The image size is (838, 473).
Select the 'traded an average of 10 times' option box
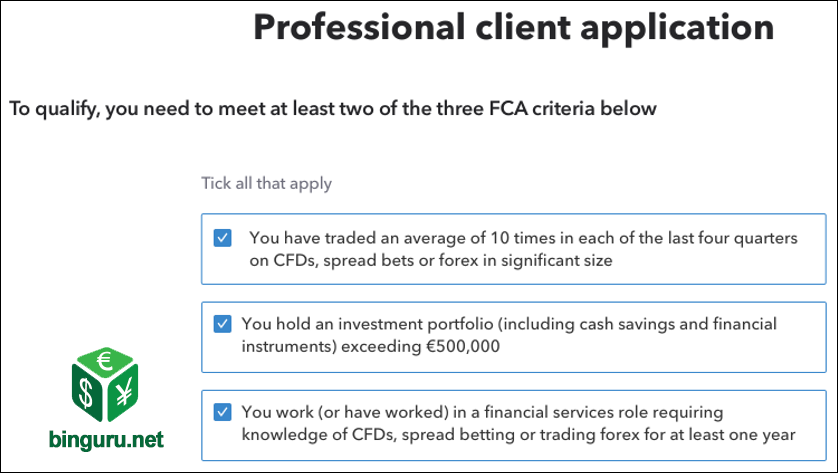click(x=514, y=249)
